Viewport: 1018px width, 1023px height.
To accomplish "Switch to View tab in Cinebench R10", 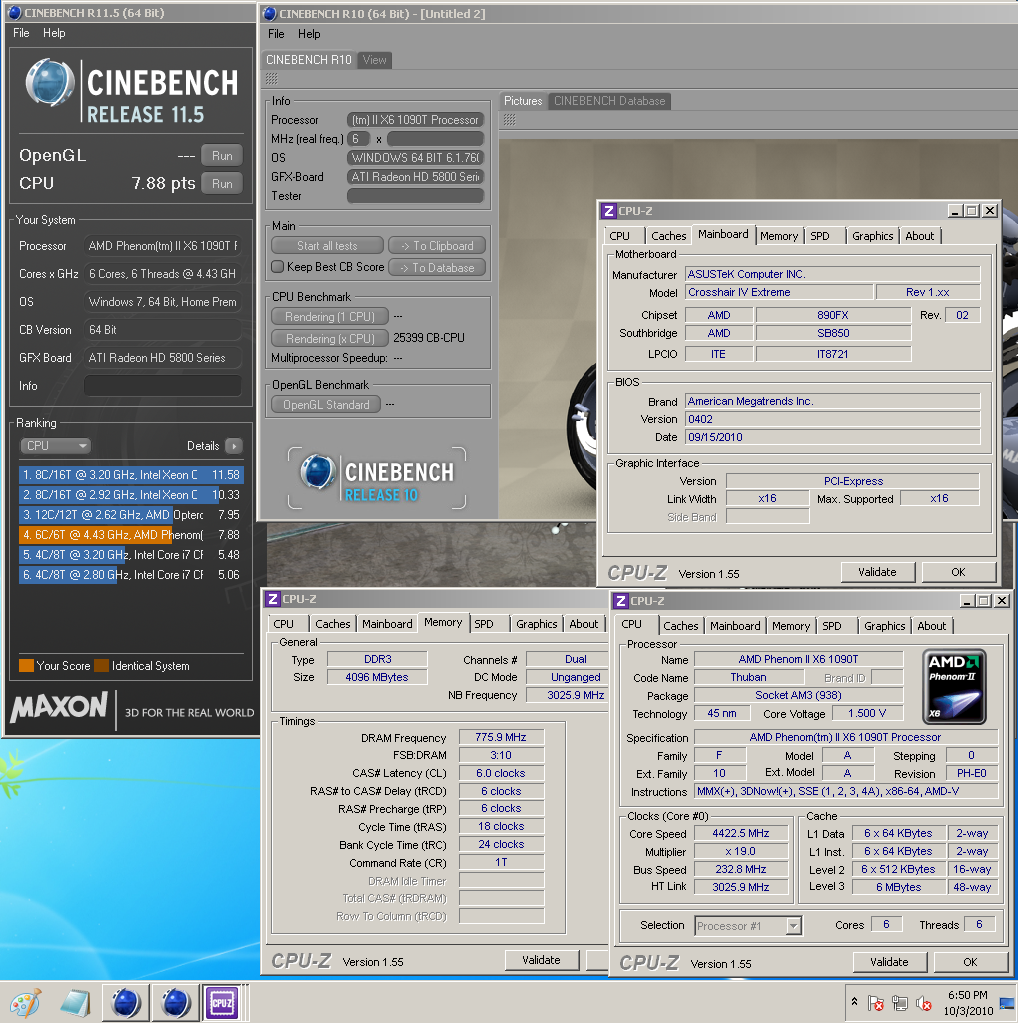I will click(375, 60).
